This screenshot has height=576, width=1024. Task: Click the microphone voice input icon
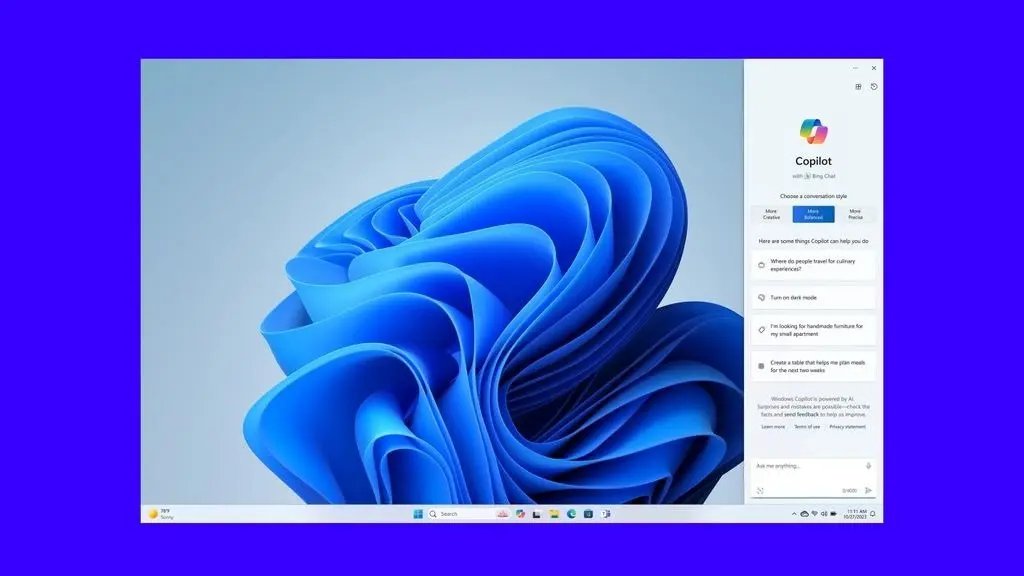868,466
